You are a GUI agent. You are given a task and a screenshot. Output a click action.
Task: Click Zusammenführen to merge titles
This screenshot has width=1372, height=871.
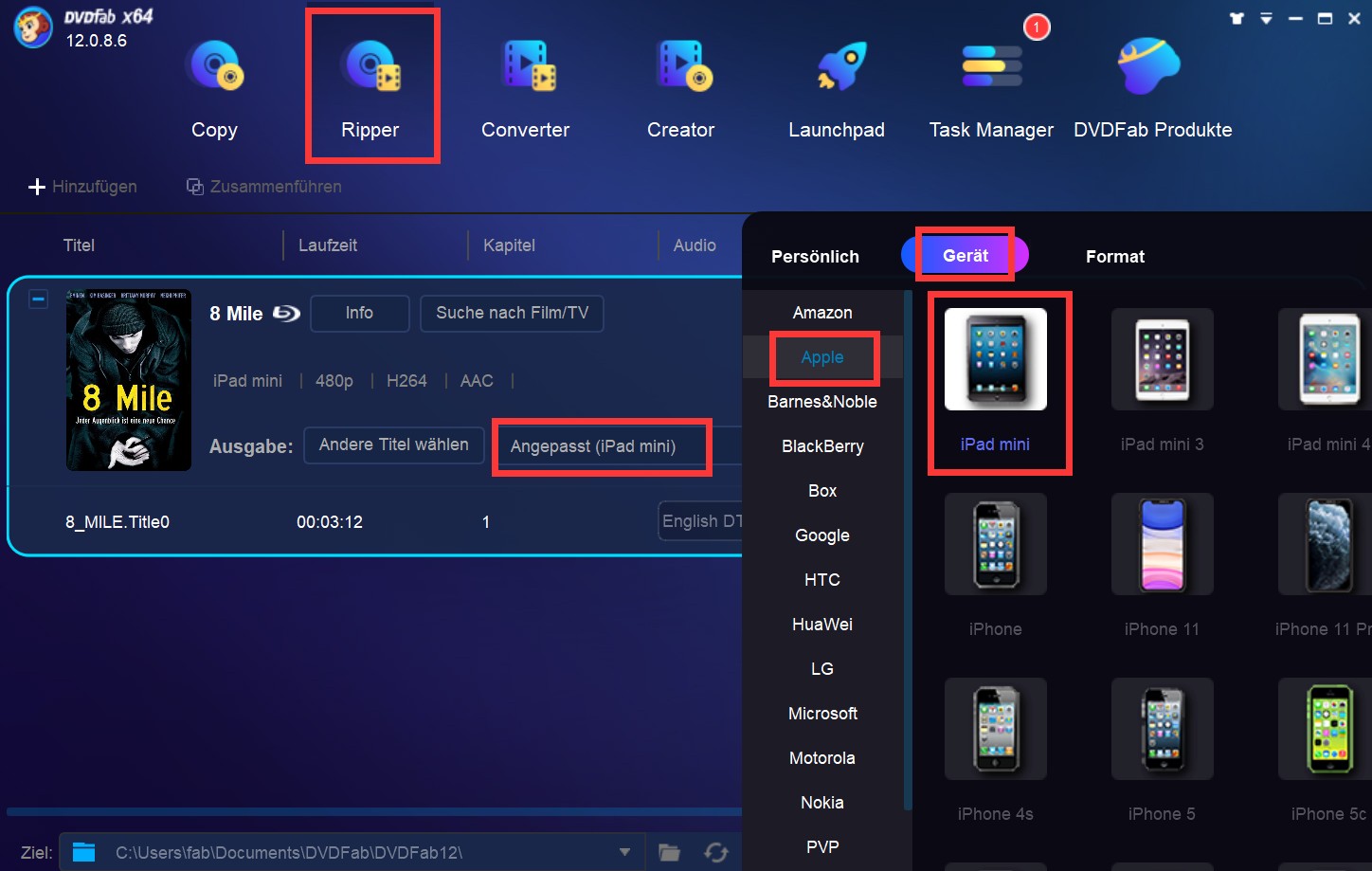[263, 187]
